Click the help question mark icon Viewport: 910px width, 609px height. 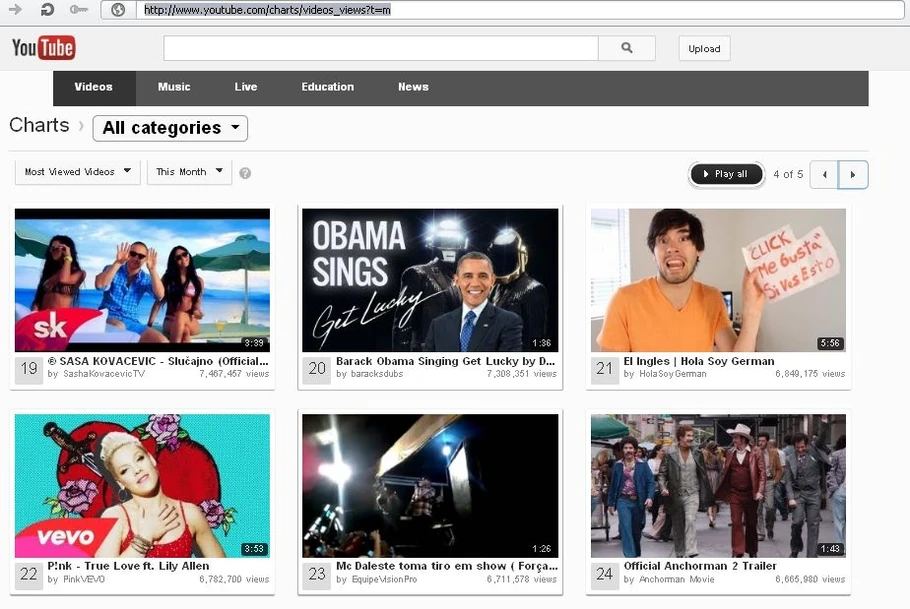point(245,173)
